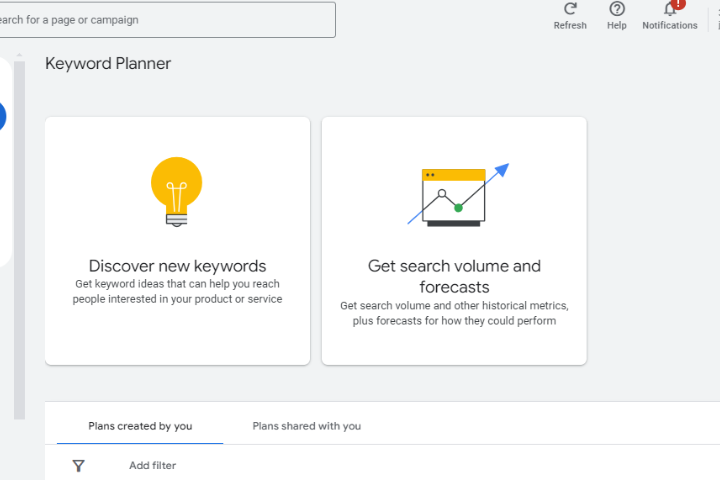
Task: Open the Notifications bell icon
Action: coord(669,10)
